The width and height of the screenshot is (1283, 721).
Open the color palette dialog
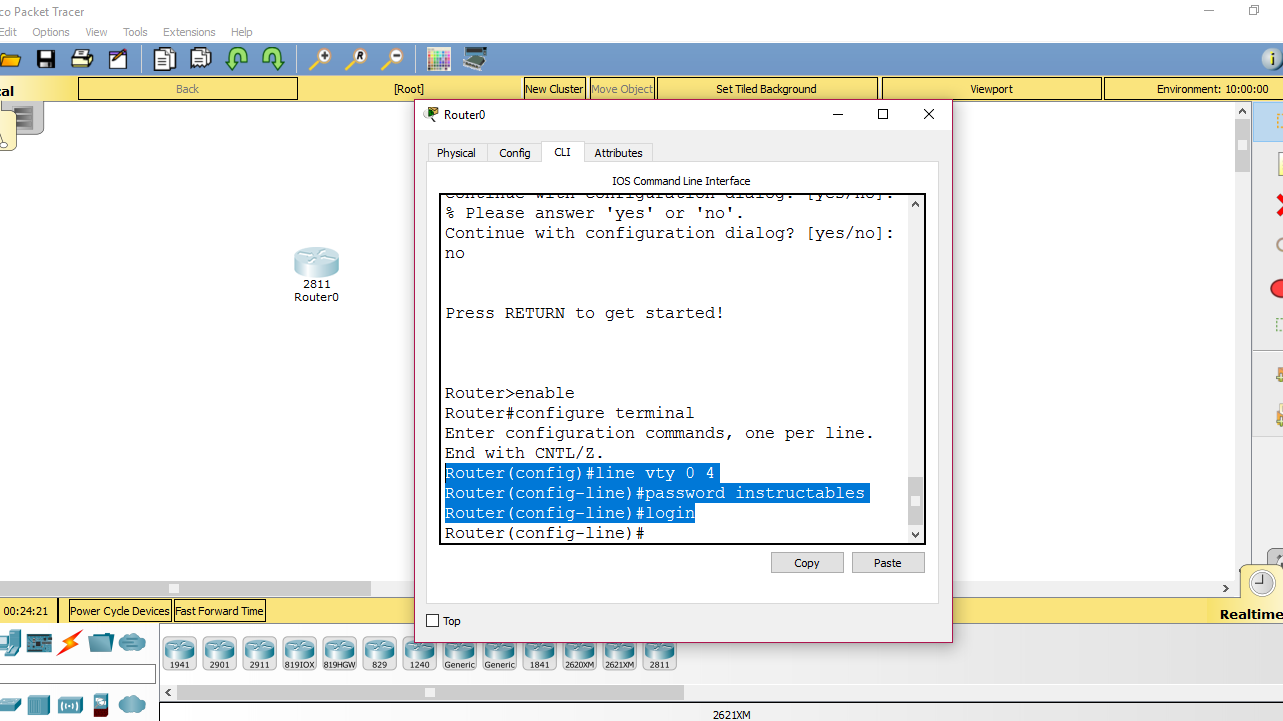[438, 58]
